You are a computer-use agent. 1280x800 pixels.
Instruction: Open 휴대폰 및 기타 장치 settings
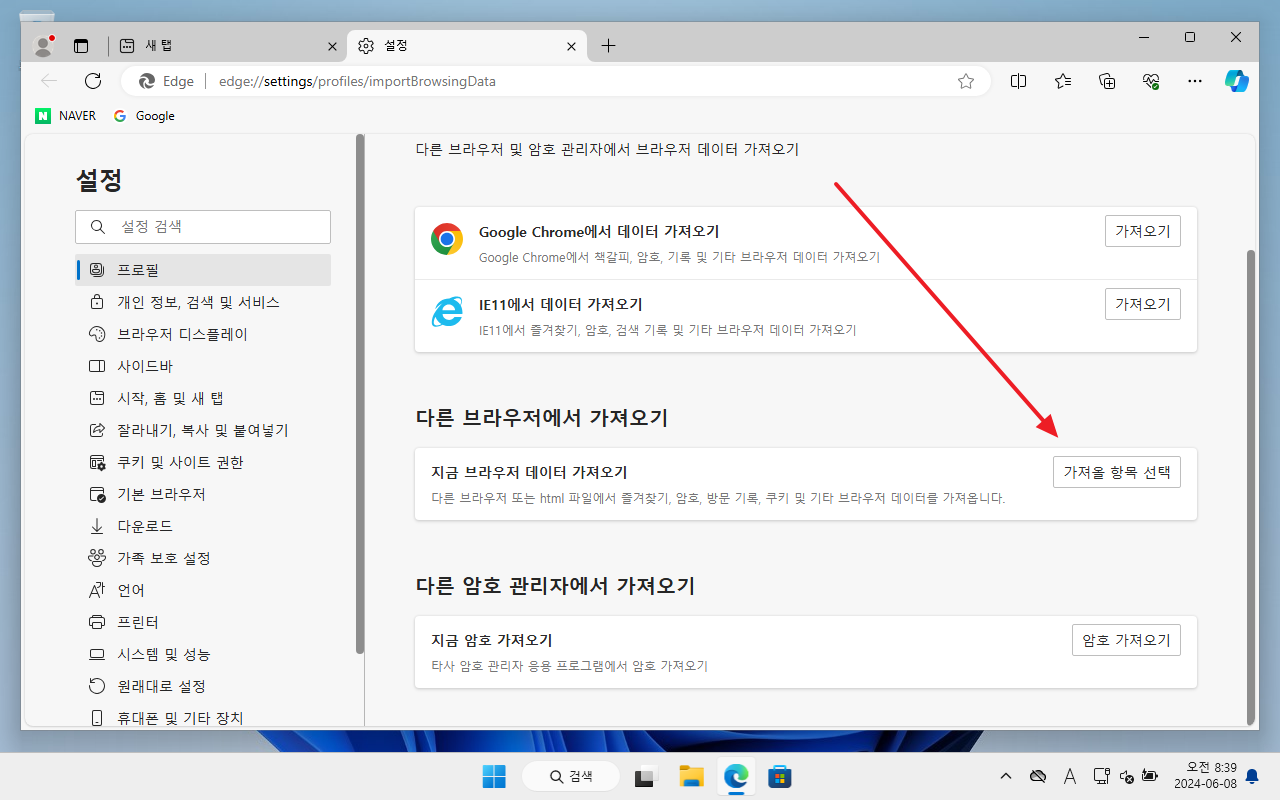[x=203, y=716]
